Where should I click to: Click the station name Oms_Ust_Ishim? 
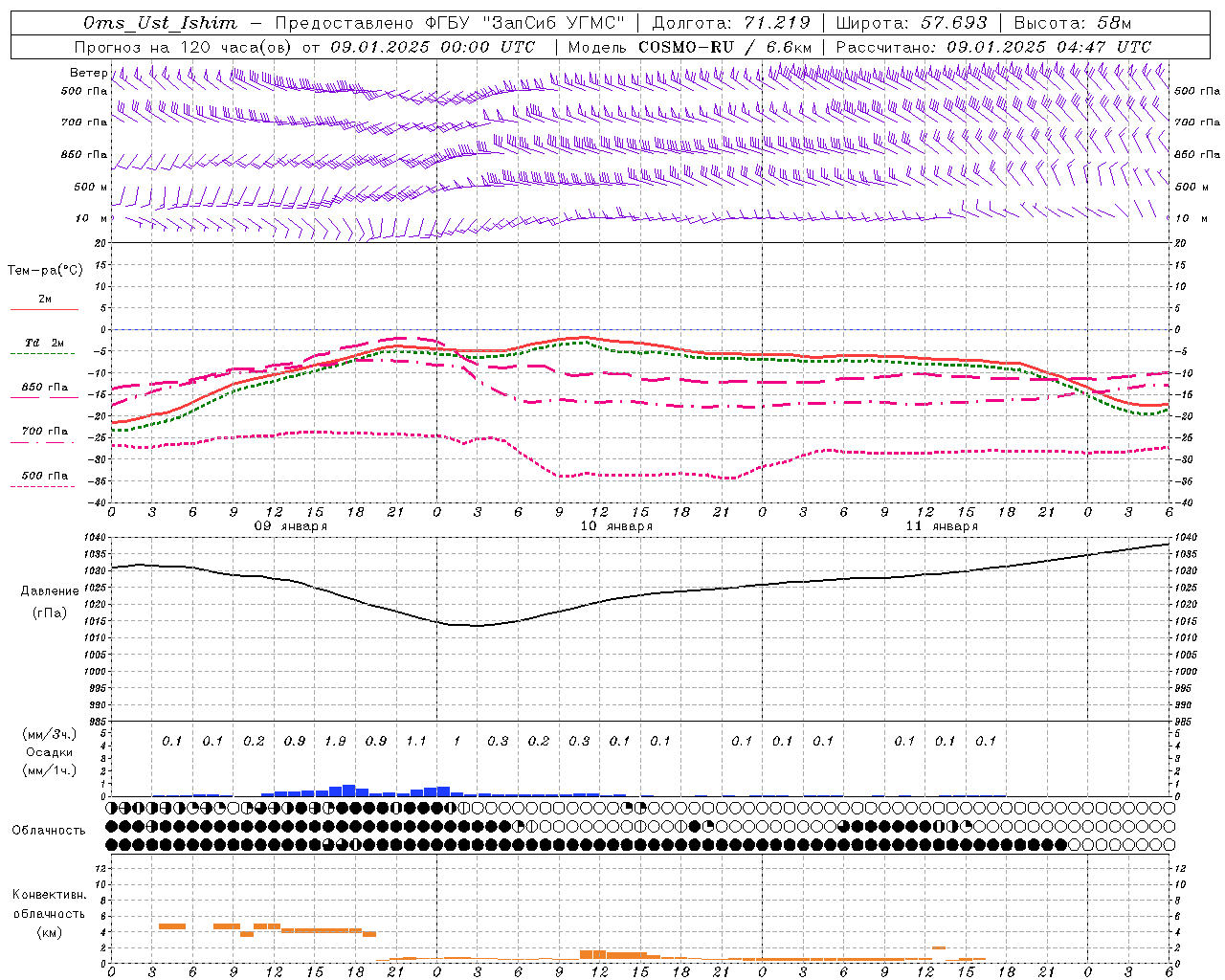point(160,23)
